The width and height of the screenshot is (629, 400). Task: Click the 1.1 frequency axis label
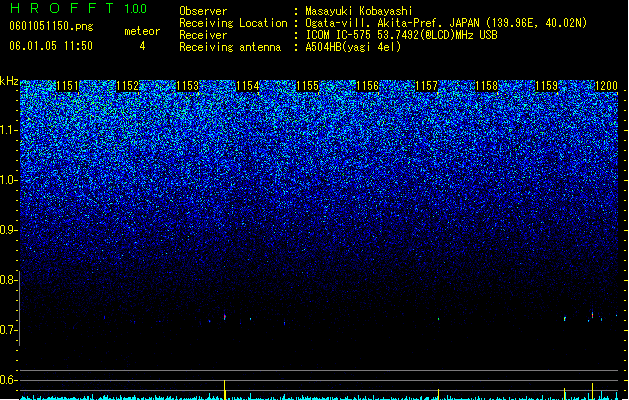[9, 130]
